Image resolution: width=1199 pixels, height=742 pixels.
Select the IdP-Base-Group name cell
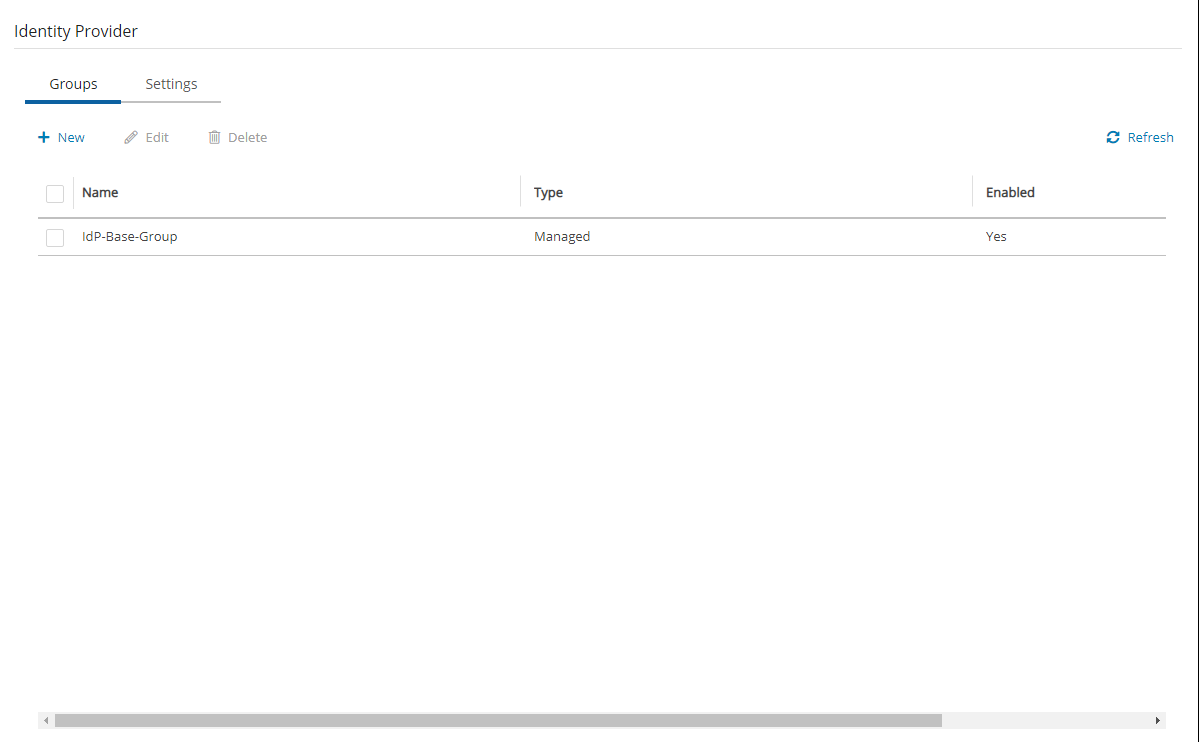130,237
